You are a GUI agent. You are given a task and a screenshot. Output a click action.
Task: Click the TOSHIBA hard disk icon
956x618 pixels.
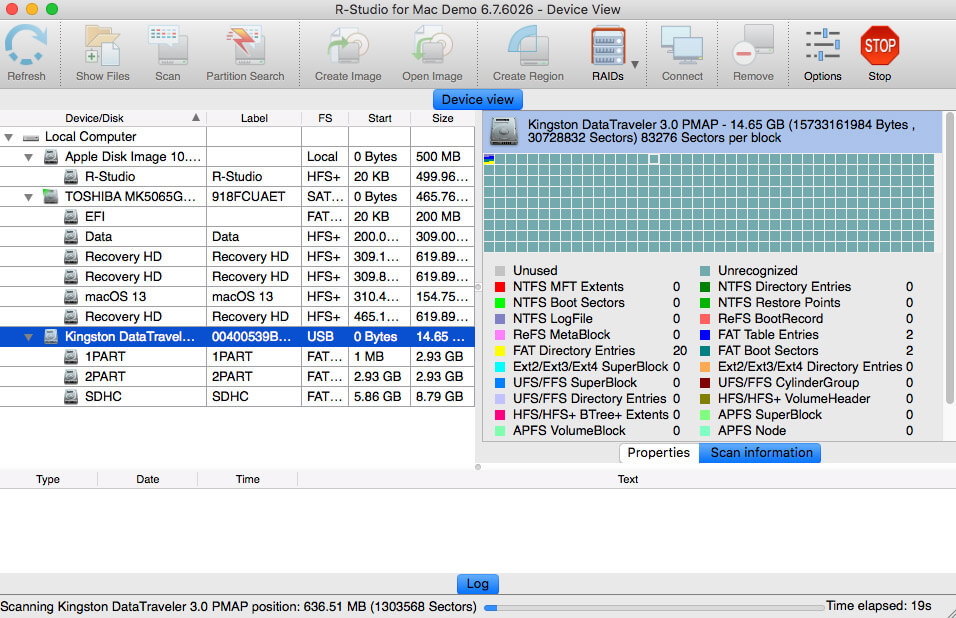click(x=51, y=197)
